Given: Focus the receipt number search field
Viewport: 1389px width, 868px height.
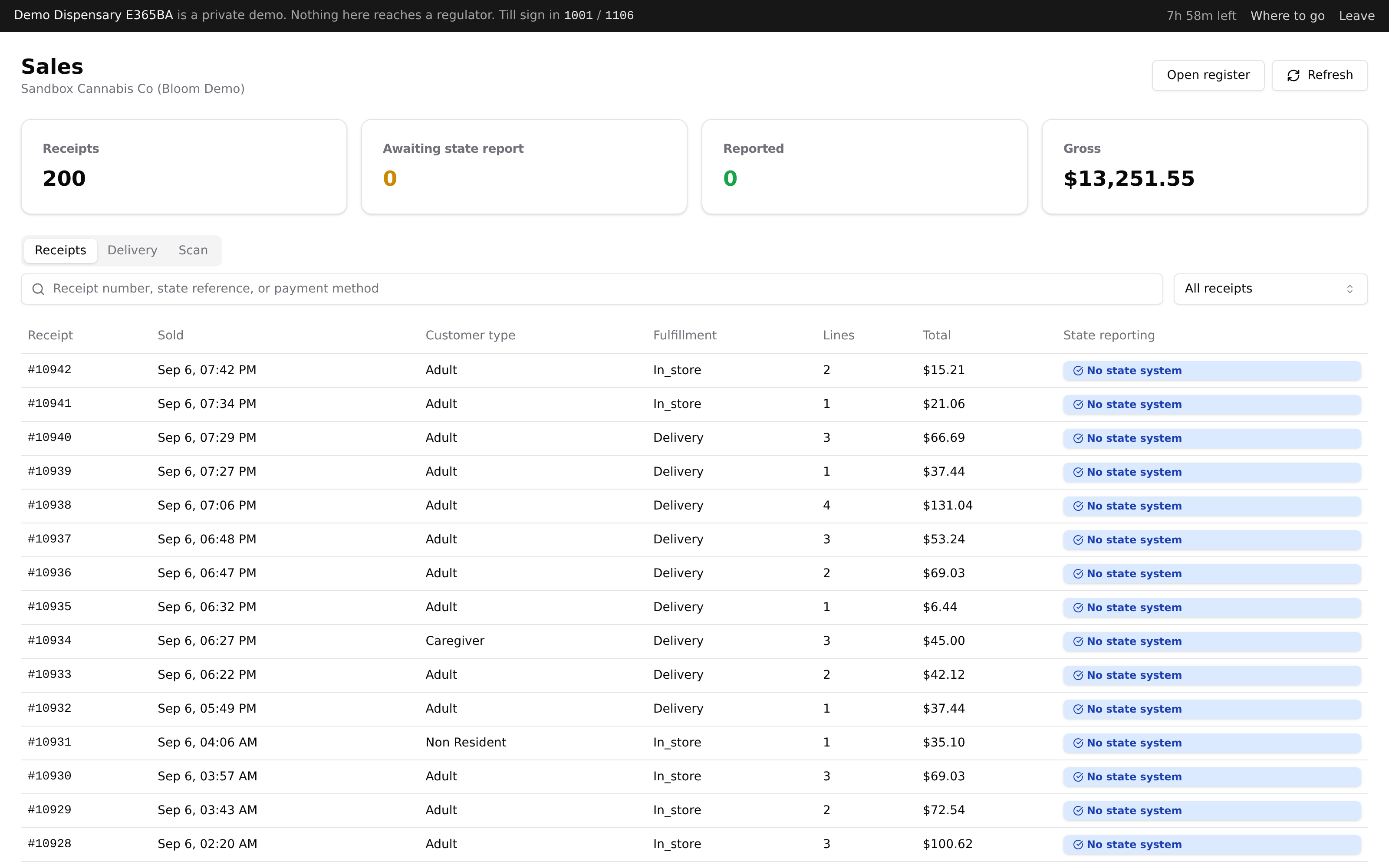Looking at the screenshot, I should pos(592,289).
